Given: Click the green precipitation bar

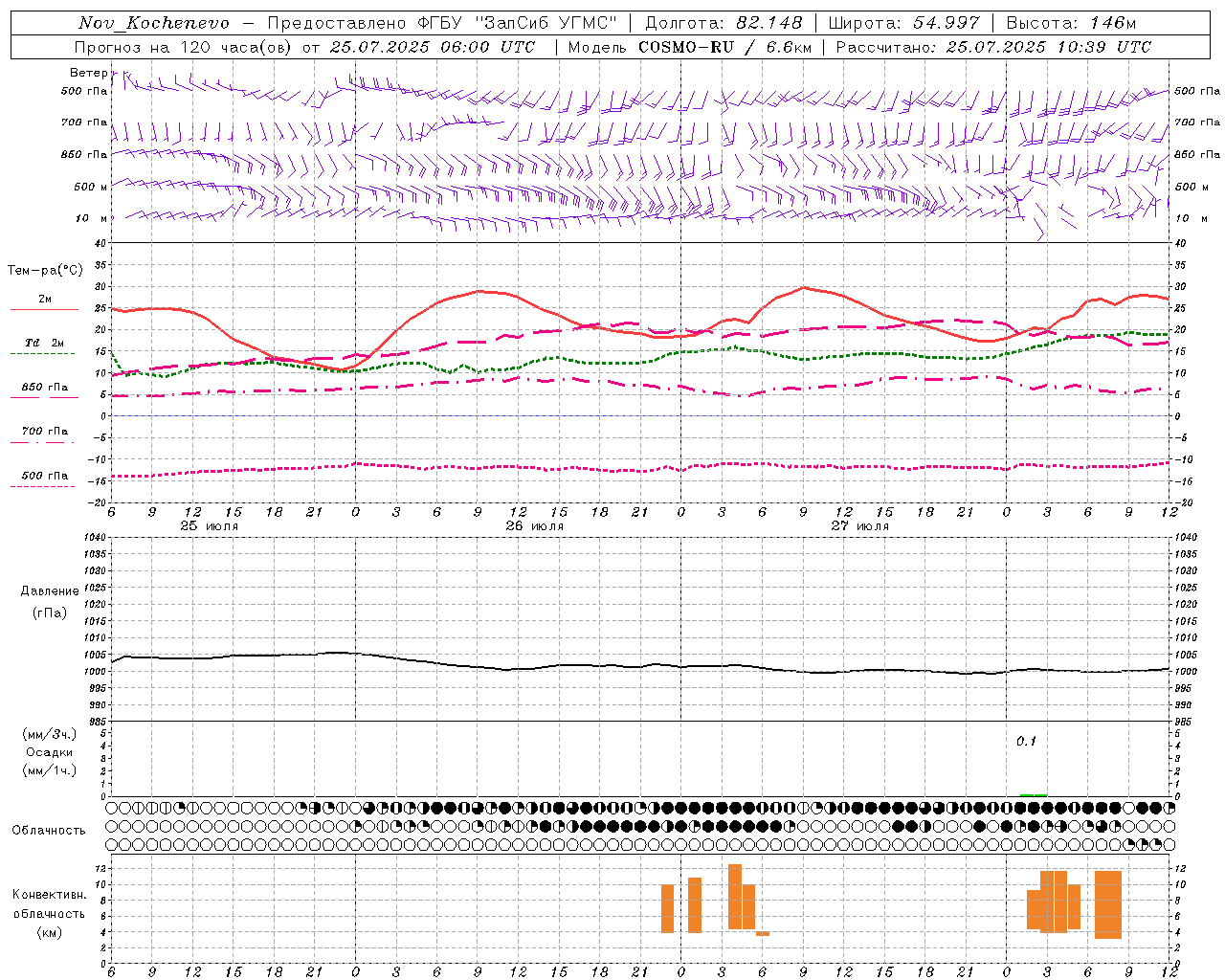Looking at the screenshot, I should tap(1034, 794).
